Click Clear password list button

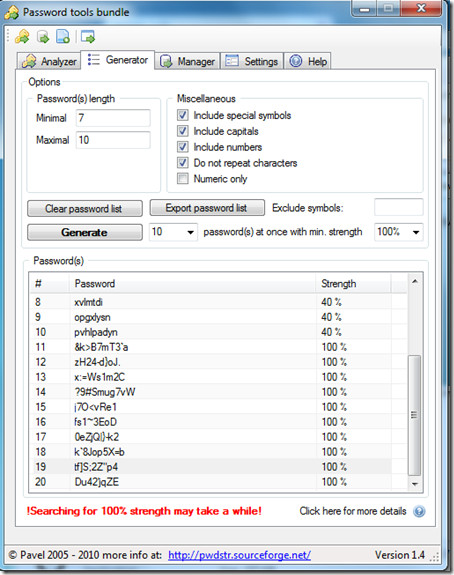(85, 209)
